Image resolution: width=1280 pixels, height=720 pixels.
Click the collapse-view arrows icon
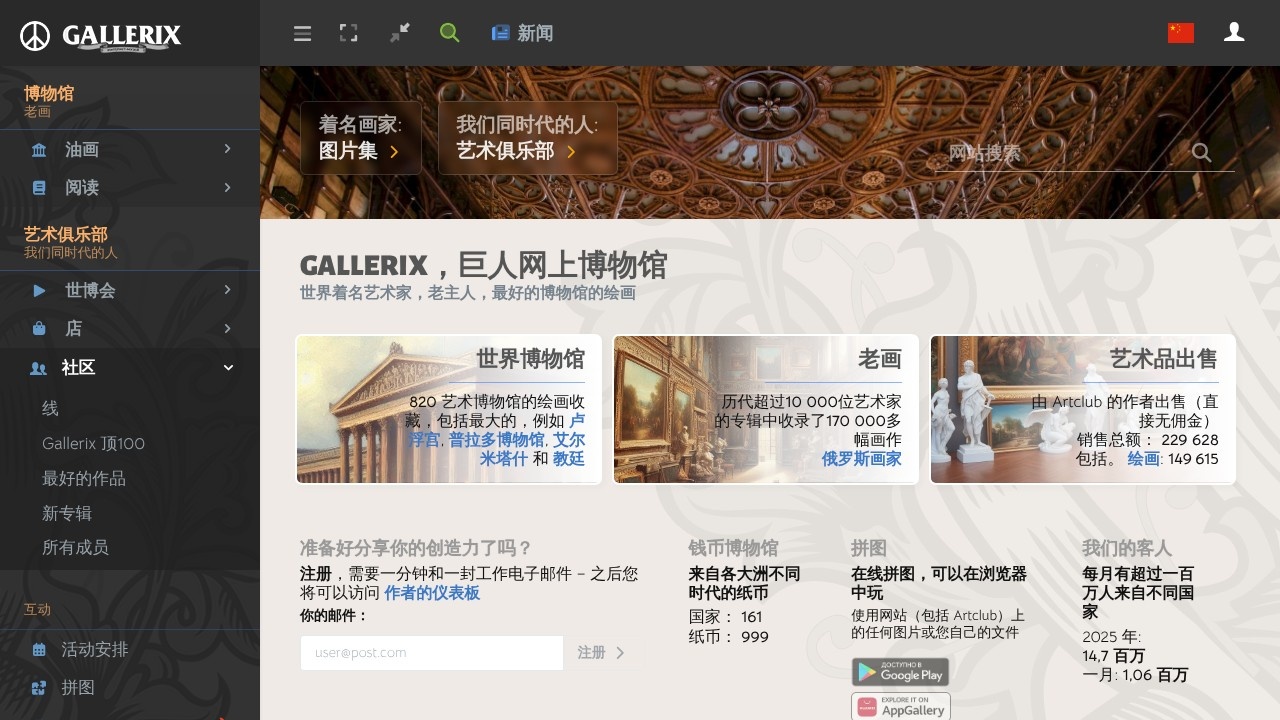point(399,33)
